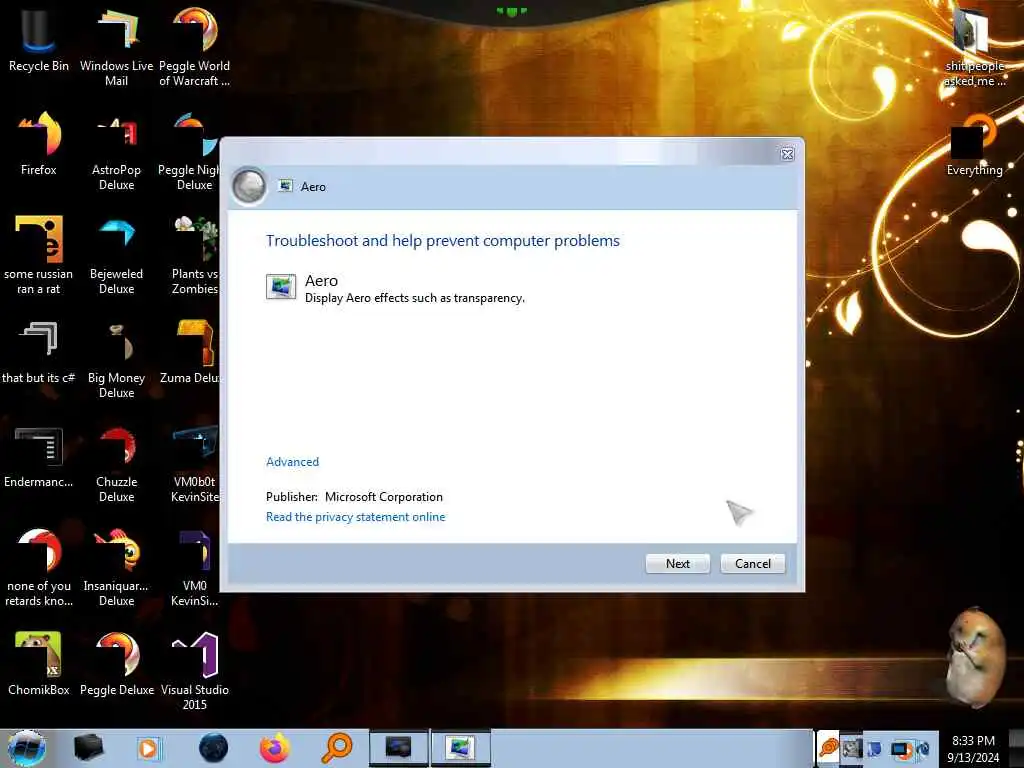Viewport: 1024px width, 768px height.
Task: Close the Aero troubleshooter window
Action: click(787, 154)
